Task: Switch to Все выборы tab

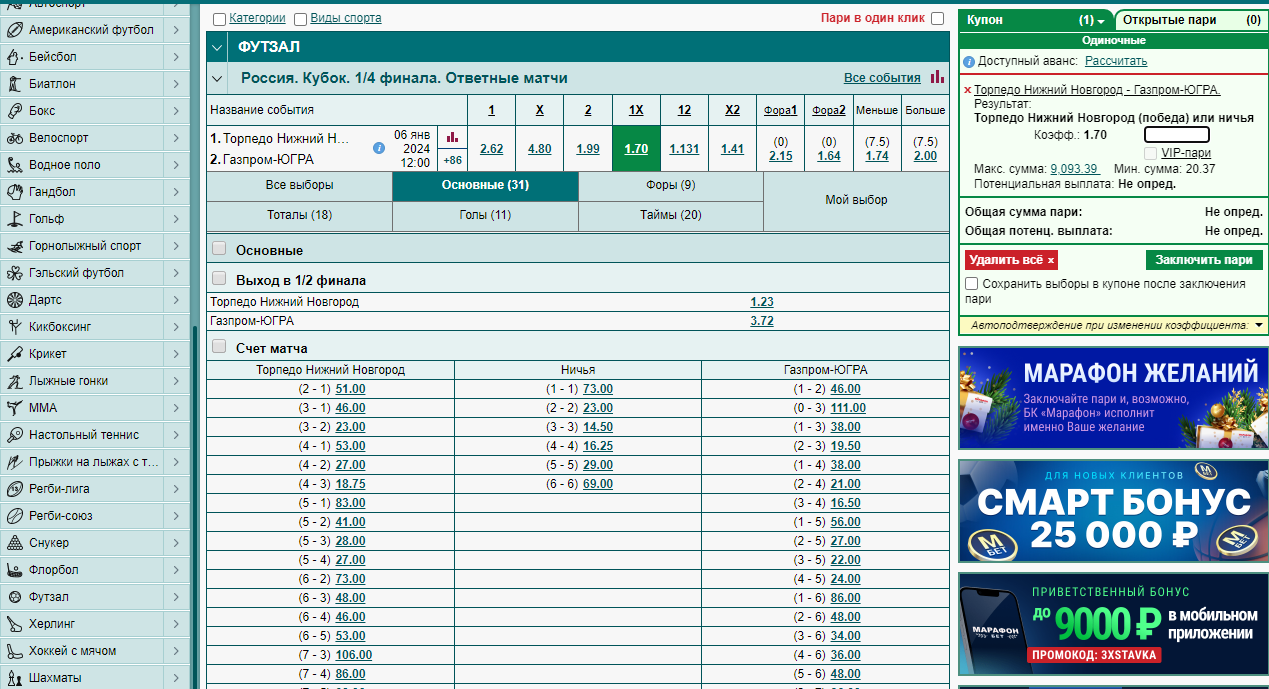Action: coord(299,185)
